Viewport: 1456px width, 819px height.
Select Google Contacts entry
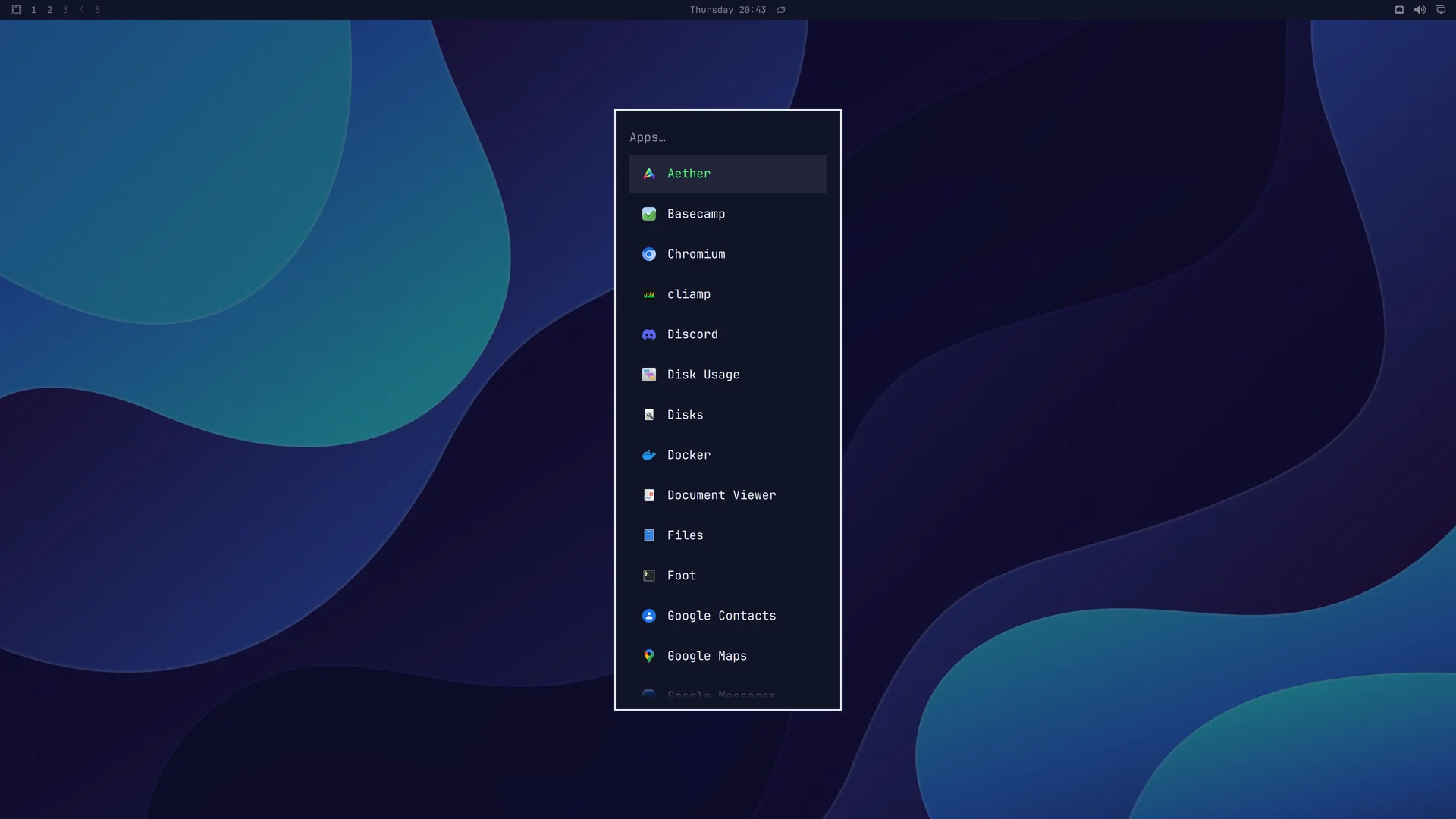tap(727, 616)
